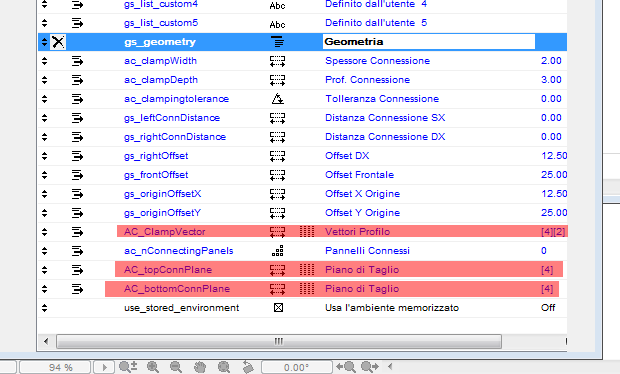Click the angle type icon for ac_clampingtolerance

pos(278,99)
